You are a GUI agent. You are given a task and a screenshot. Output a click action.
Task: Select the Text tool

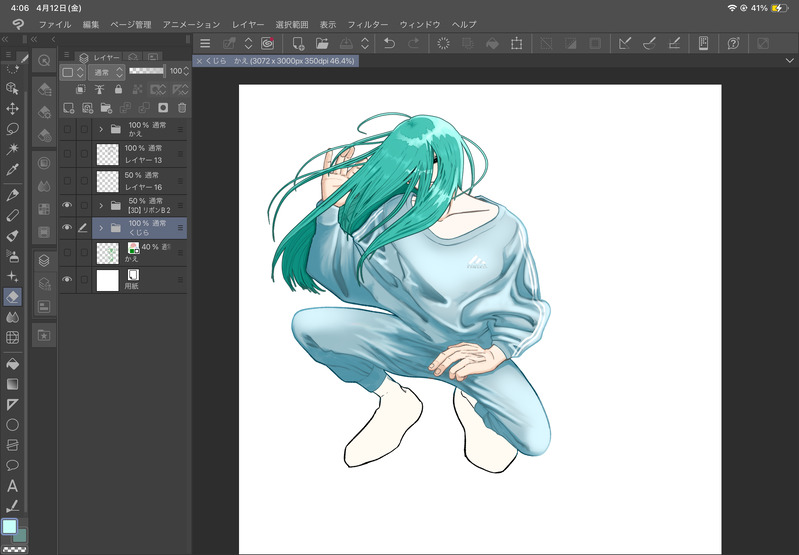click(x=12, y=486)
